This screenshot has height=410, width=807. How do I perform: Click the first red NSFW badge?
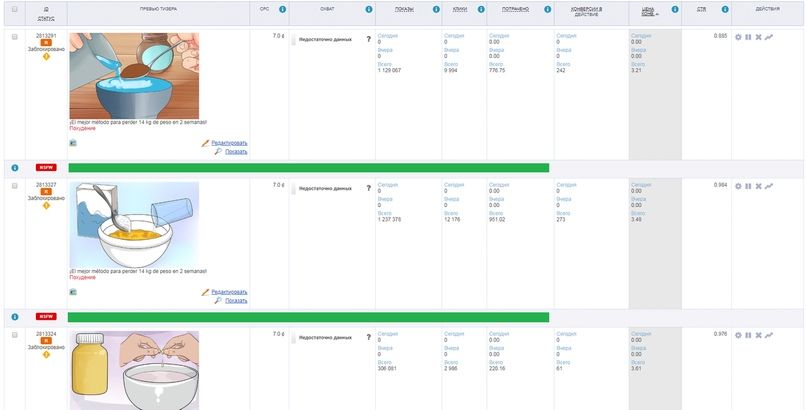point(46,168)
